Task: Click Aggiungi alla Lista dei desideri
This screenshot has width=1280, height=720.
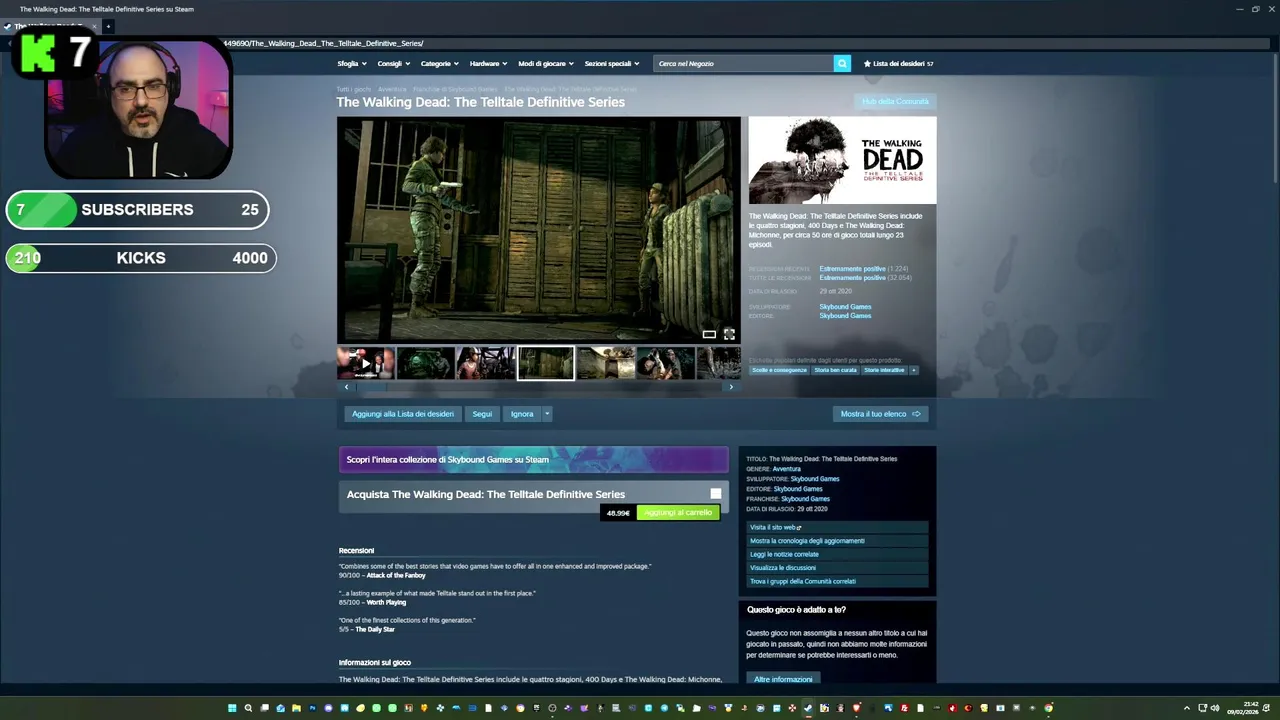Action: (402, 414)
